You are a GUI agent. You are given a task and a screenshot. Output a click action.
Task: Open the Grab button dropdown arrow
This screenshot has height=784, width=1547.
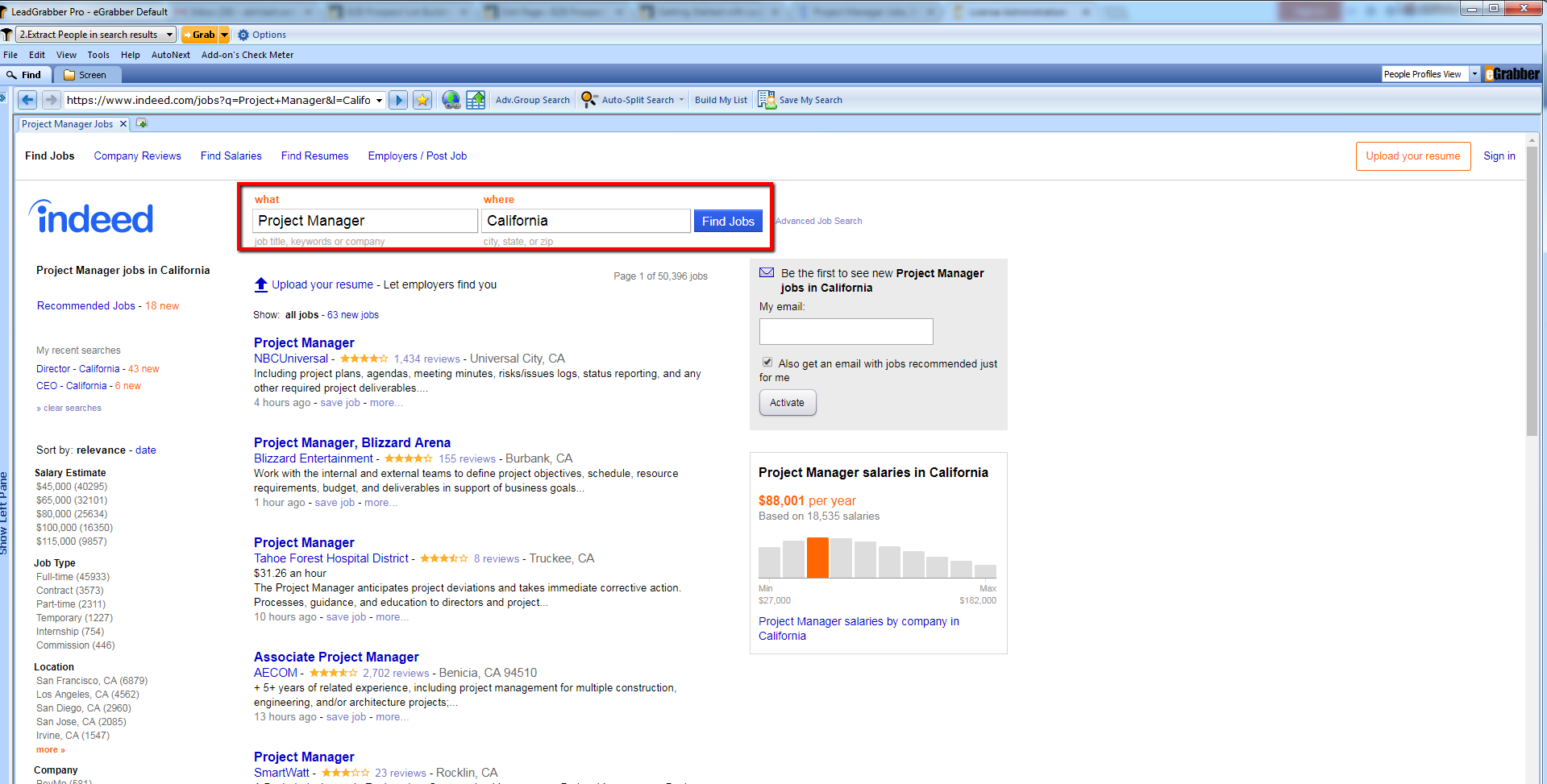coord(224,34)
